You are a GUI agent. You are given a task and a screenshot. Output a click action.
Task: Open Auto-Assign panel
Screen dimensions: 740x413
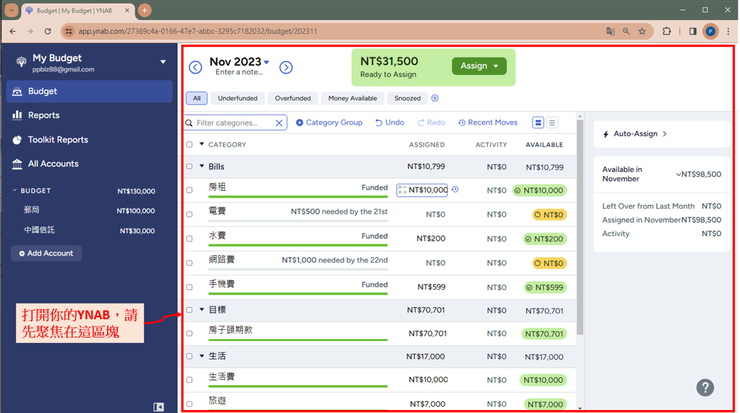point(661,134)
